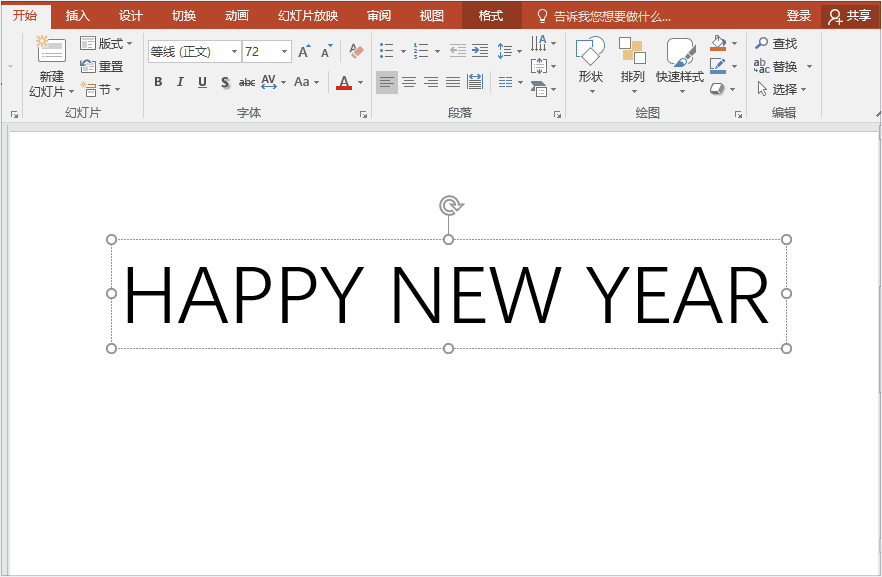Apply shape fill with paint bucket
Viewport: 882px width, 577px height.
click(718, 43)
